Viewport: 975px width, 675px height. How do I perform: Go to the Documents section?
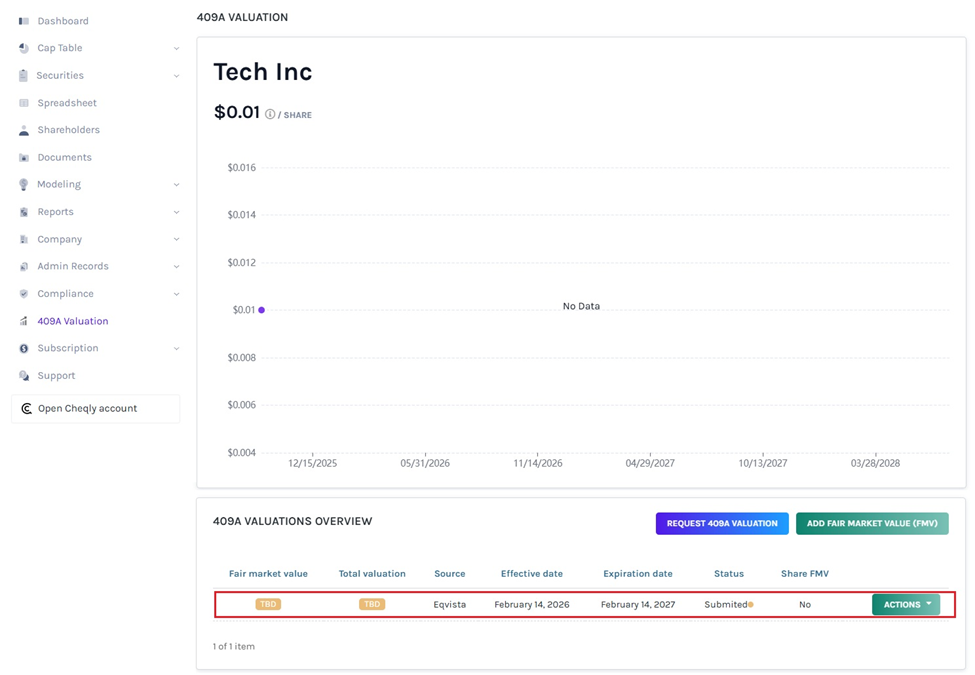click(x=64, y=158)
